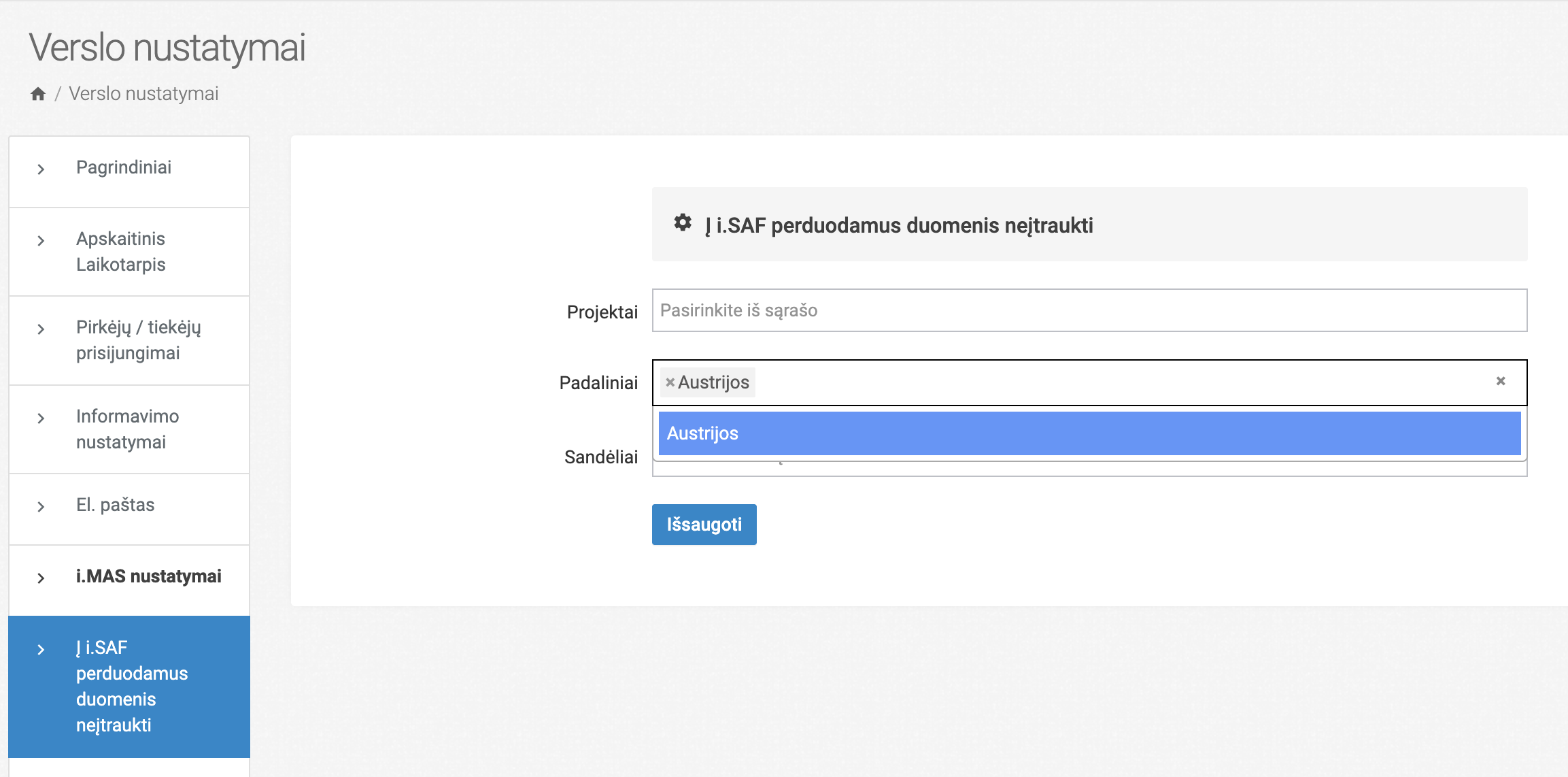Click the chevron beside Apskaitinis Laikotarpis

click(x=41, y=241)
